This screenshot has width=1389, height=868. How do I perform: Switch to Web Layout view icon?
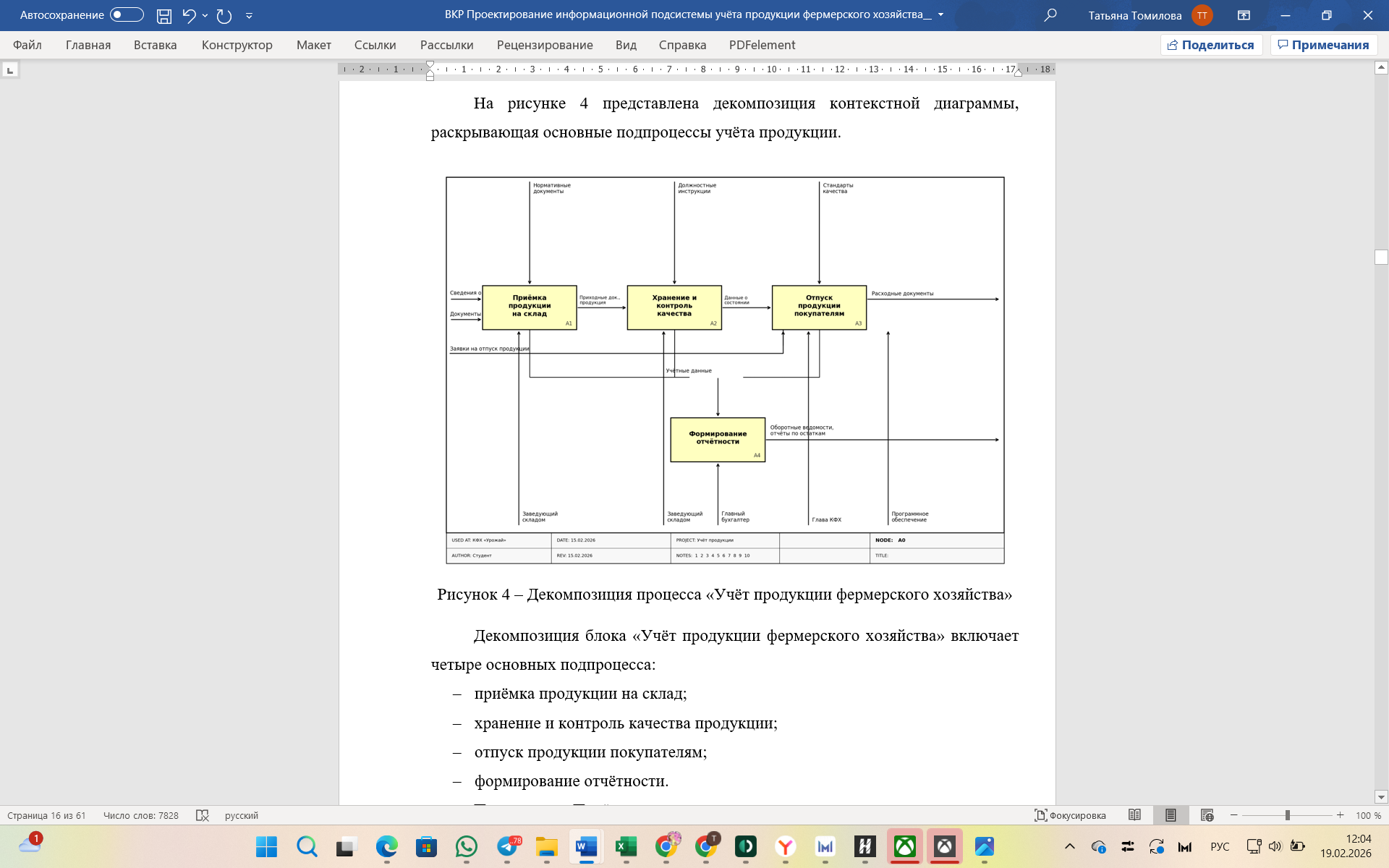(1207, 815)
